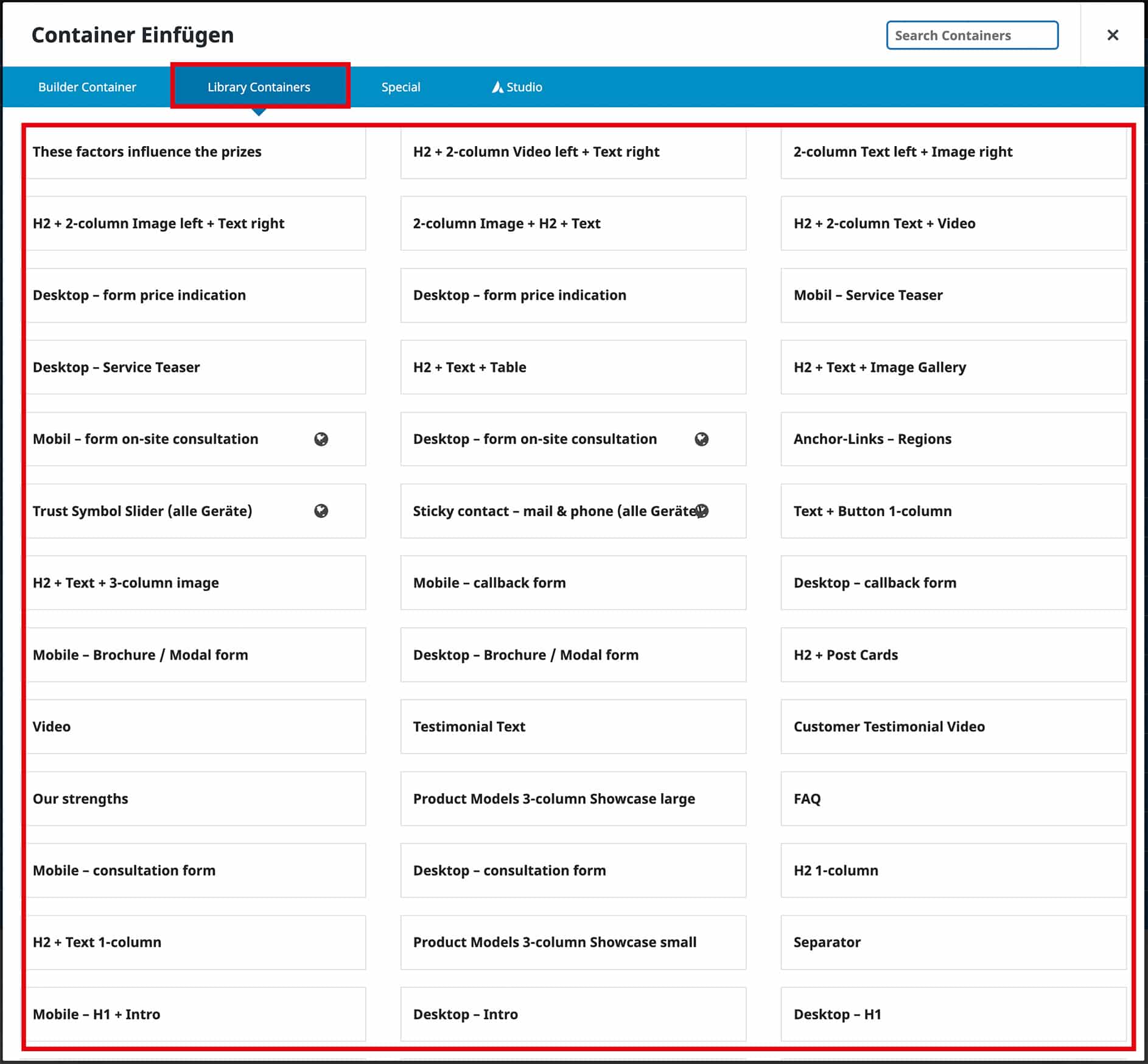Image resolution: width=1148 pixels, height=1064 pixels.
Task: Select 'Desktop – Brochure / Modal form' container
Action: pos(573,655)
